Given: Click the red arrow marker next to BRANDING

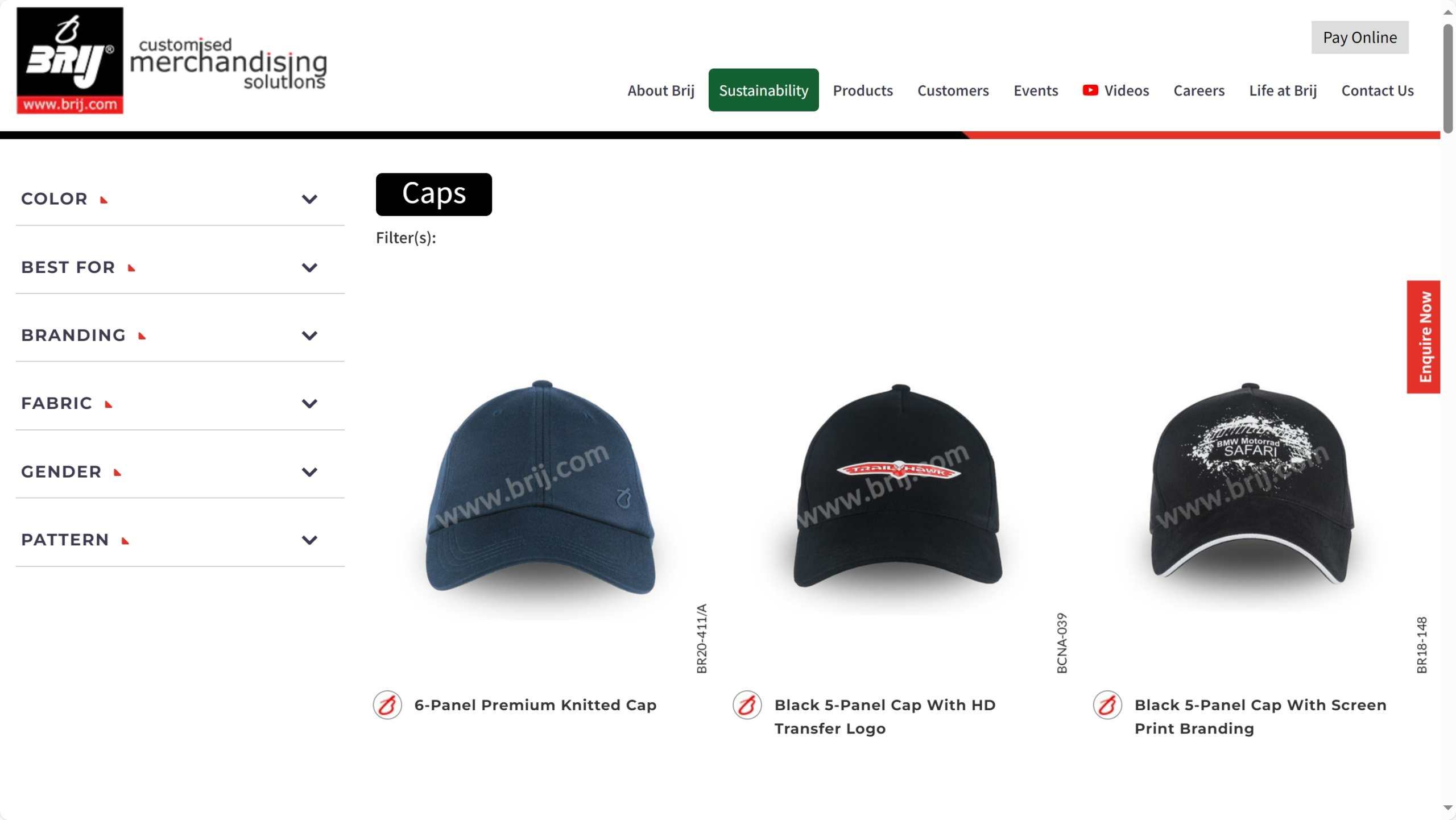Looking at the screenshot, I should tap(142, 336).
